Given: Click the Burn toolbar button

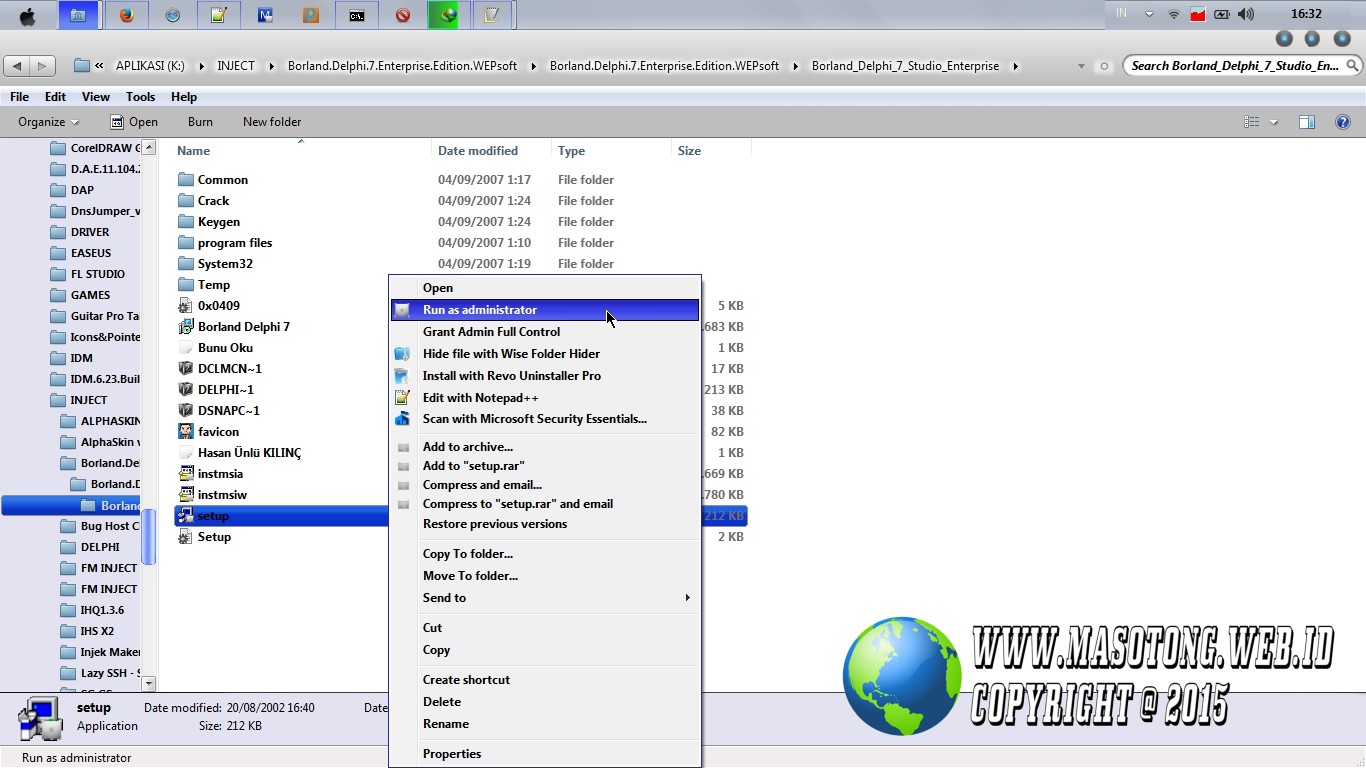Looking at the screenshot, I should coord(200,122).
